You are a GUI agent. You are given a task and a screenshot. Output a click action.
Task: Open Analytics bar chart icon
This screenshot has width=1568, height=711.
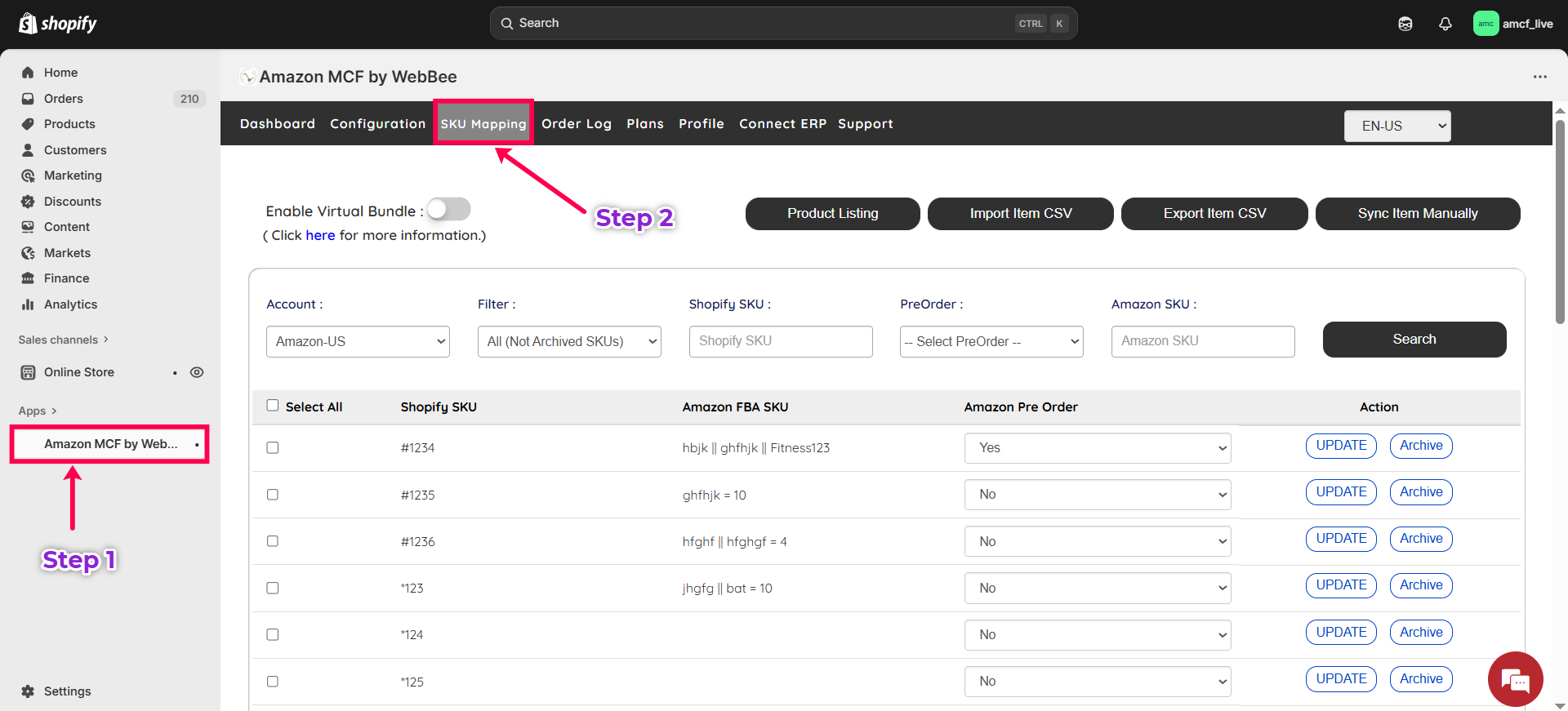(x=28, y=304)
